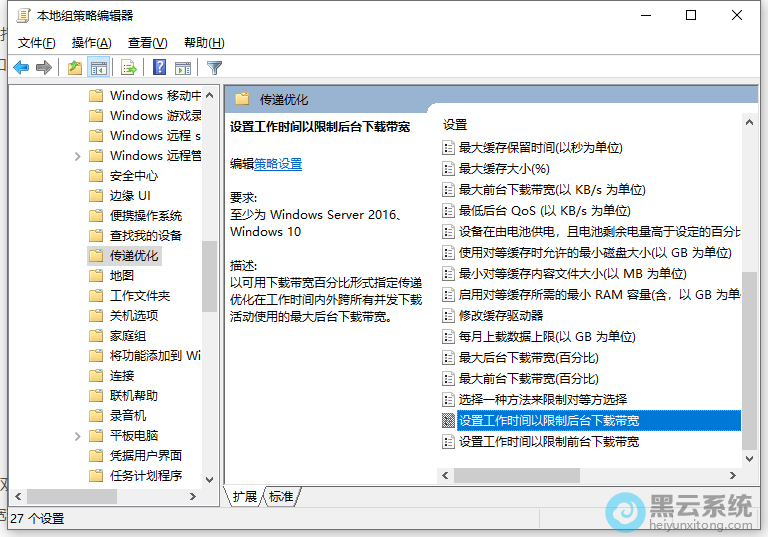Switch to the 标准 tab
This screenshot has width=768, height=537.
click(x=282, y=497)
